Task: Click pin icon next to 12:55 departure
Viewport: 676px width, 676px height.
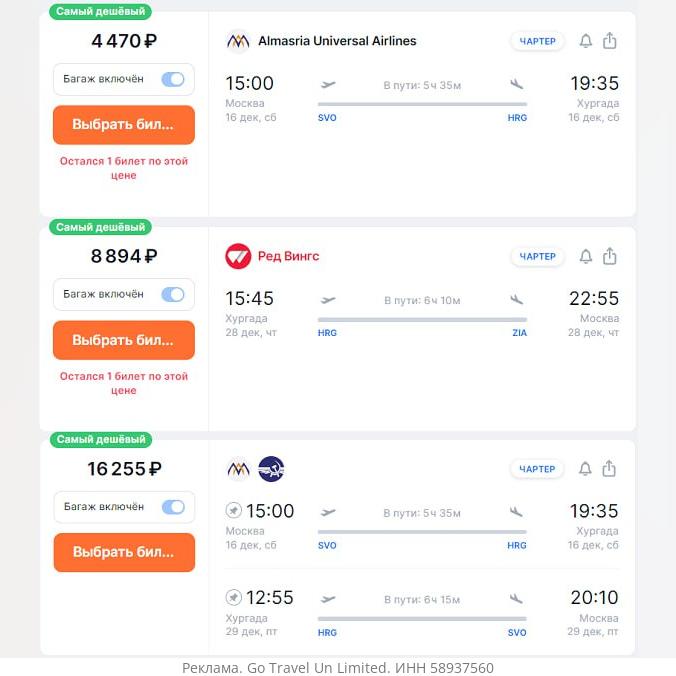Action: (234, 597)
